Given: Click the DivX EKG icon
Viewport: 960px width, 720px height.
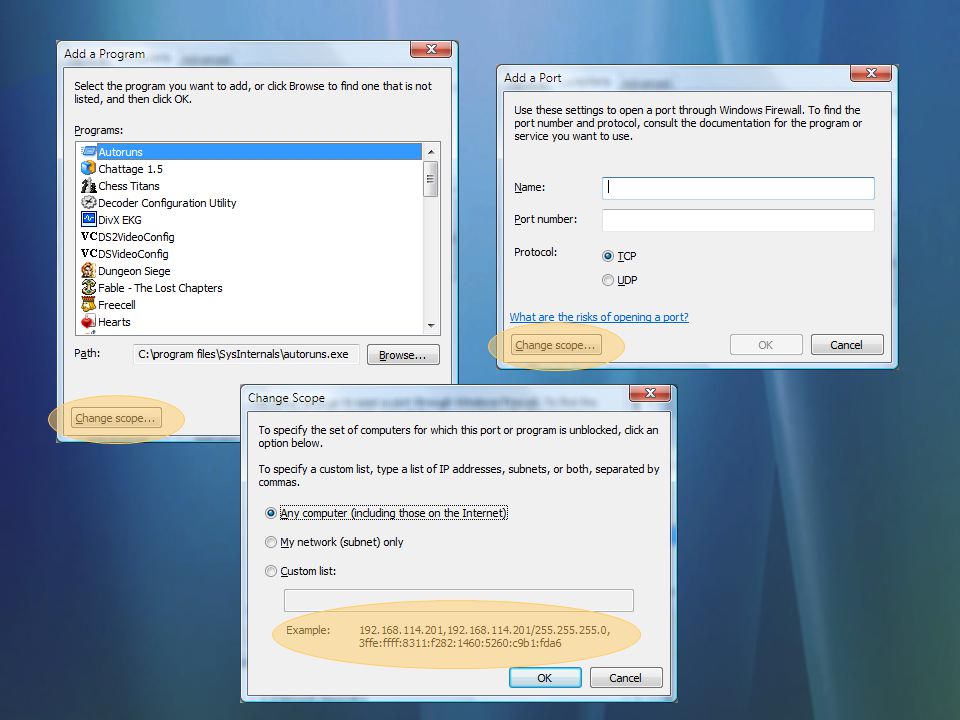Looking at the screenshot, I should click(x=89, y=219).
